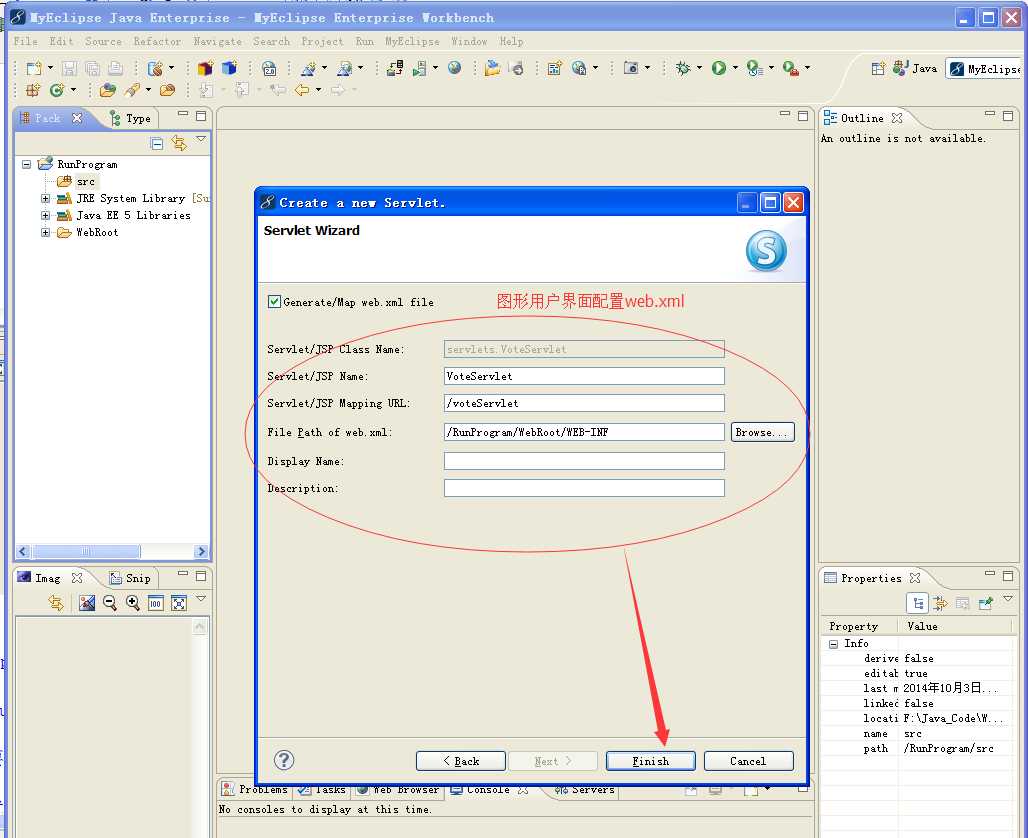This screenshot has width=1028, height=838.
Task: Click the Back button in wizard
Action: pos(461,761)
